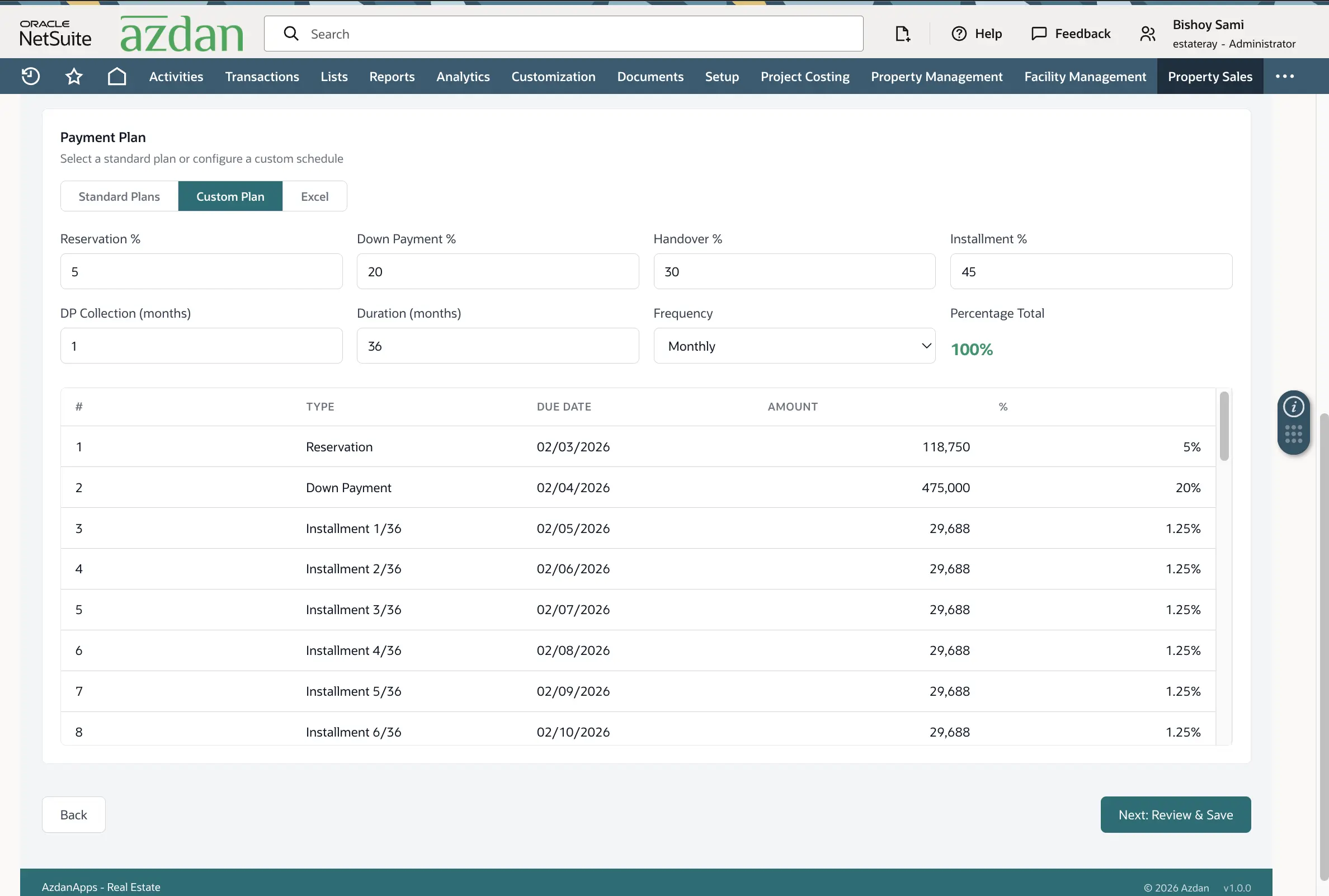1329x896 pixels.
Task: Open the more menus ellipsis
Action: (1284, 76)
